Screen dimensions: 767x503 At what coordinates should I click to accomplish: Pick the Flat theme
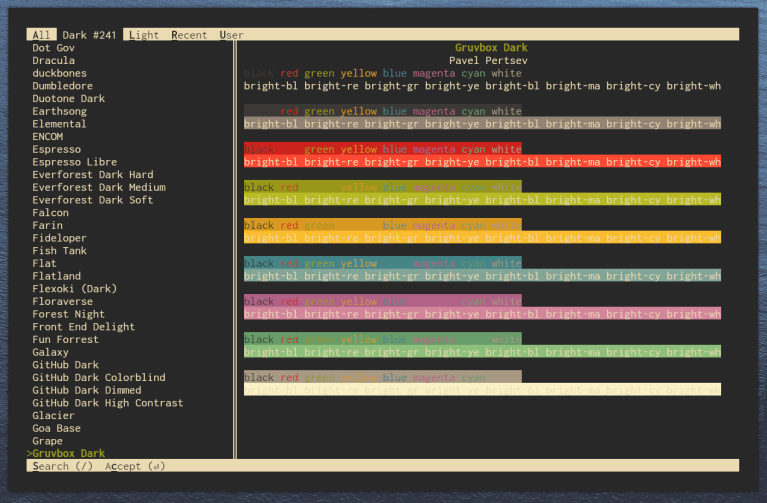[x=44, y=263]
